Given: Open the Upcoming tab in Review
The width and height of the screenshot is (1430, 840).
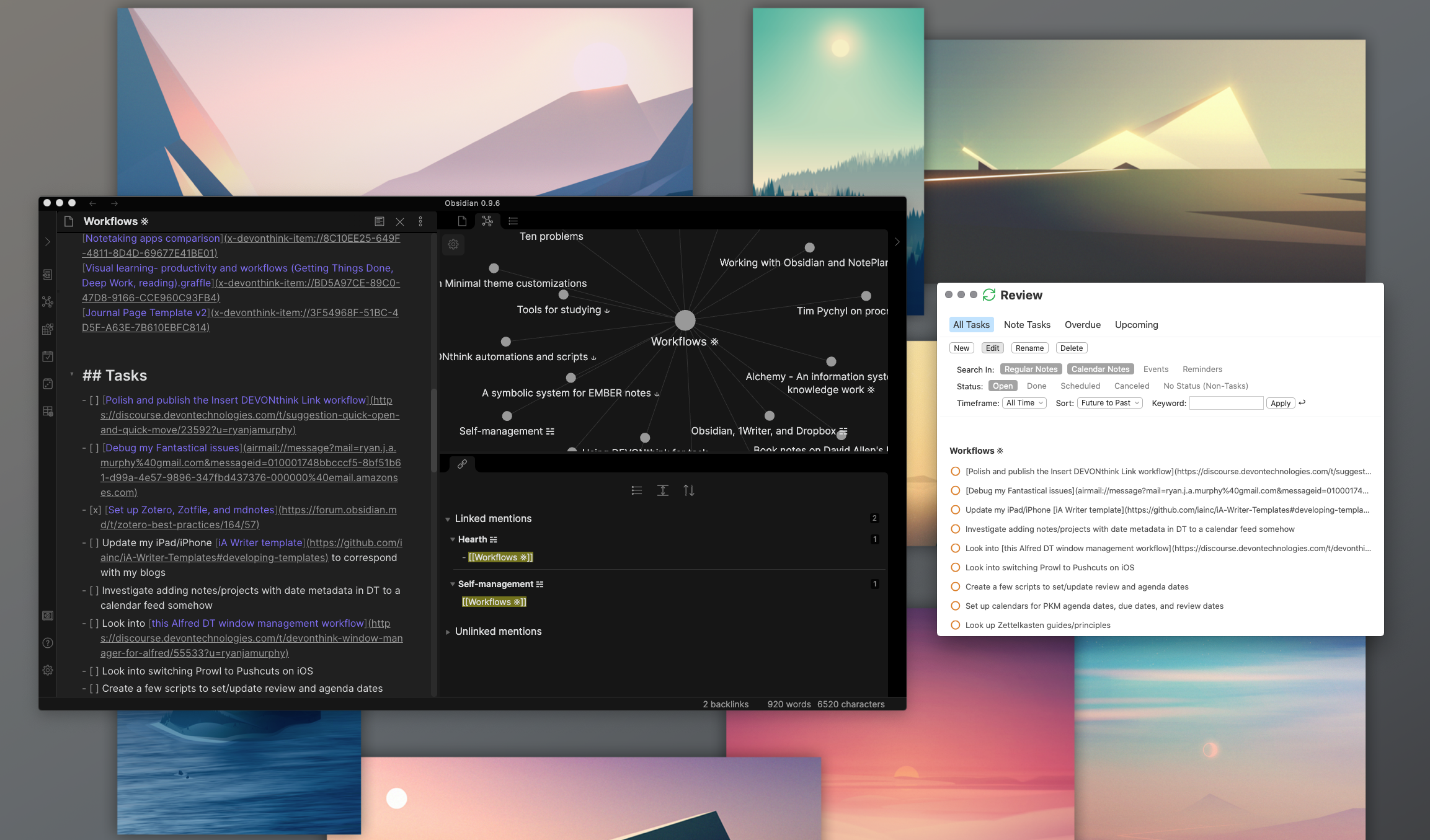Looking at the screenshot, I should click(1136, 324).
